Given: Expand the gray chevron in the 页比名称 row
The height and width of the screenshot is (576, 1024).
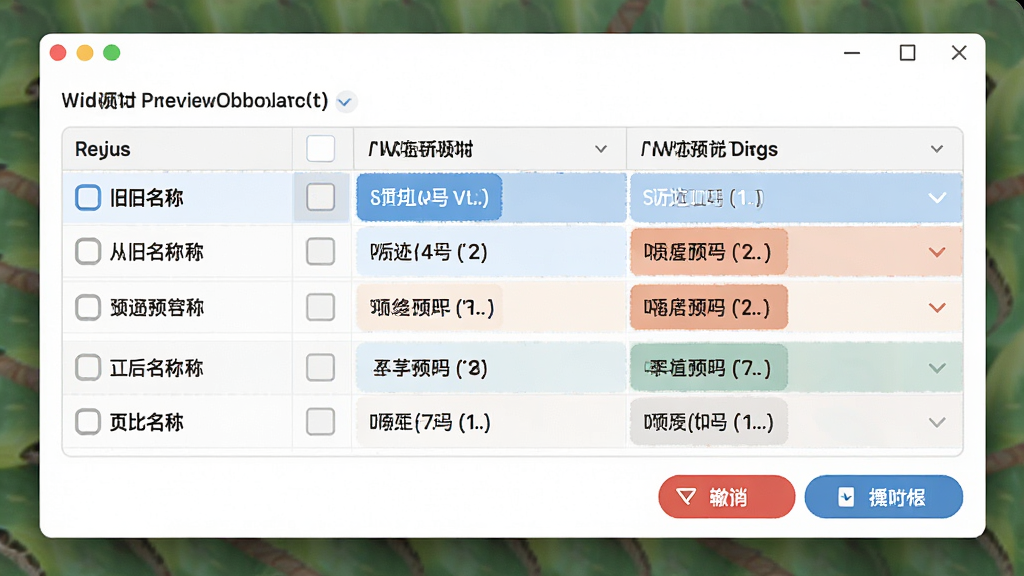Looking at the screenshot, I should 937,423.
